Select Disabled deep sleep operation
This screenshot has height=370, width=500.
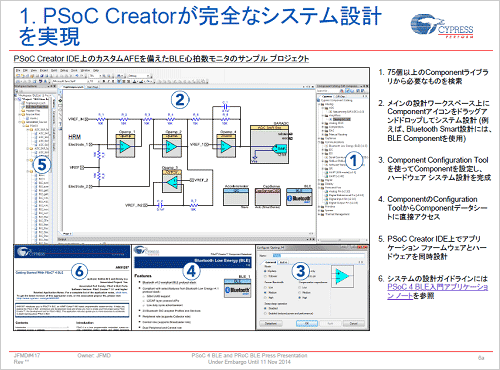point(266,308)
